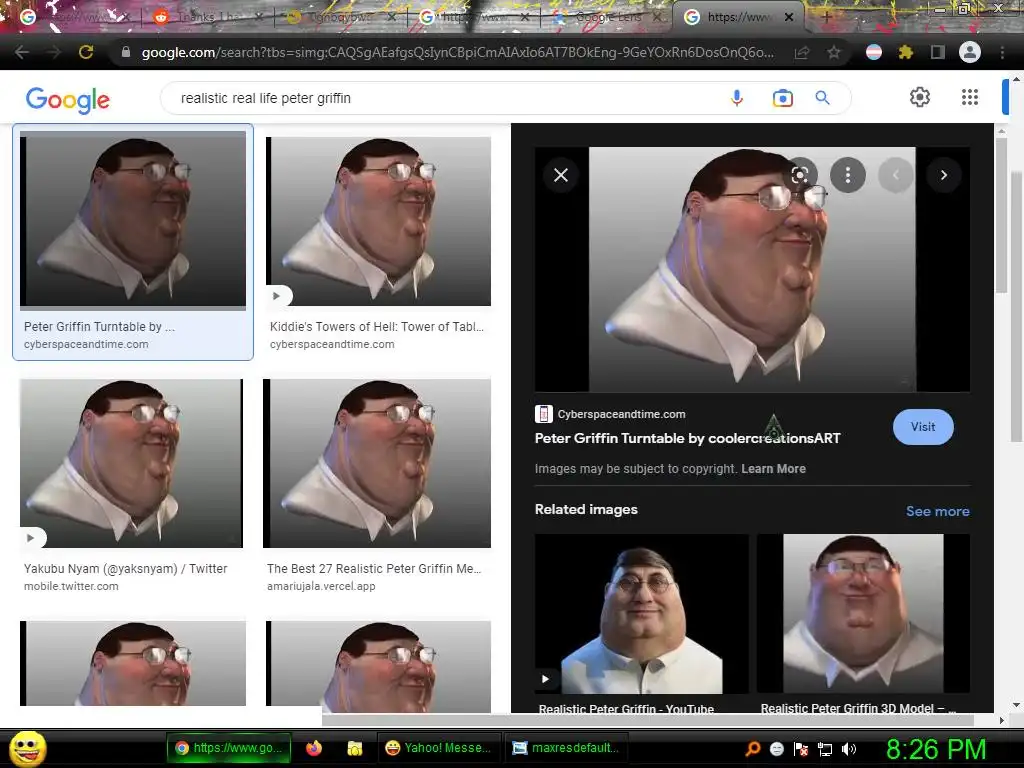Open 'Realistic Peter Griffin 3D Model' related image
This screenshot has height=768, width=1024.
[863, 614]
